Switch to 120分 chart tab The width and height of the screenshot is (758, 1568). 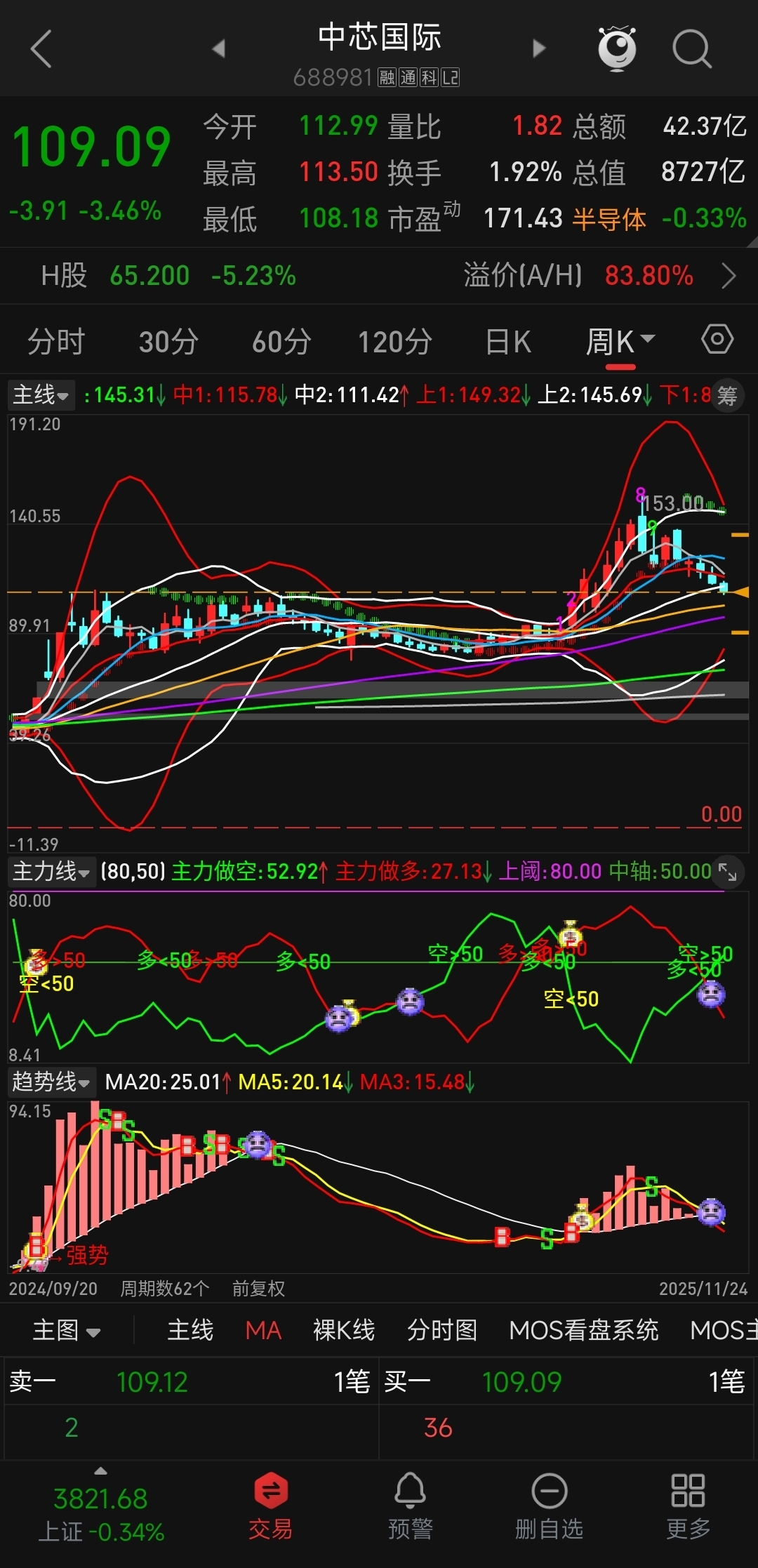coord(395,343)
